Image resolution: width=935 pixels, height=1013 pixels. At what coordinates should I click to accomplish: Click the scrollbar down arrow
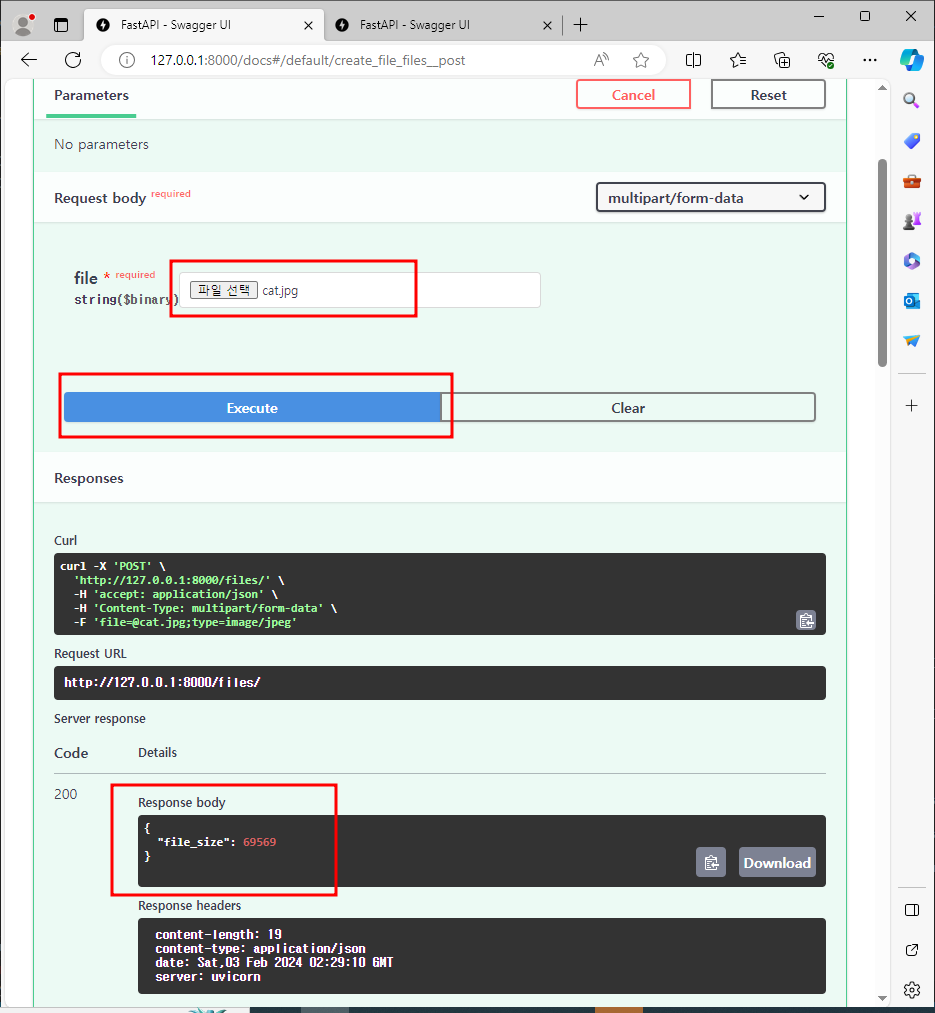(882, 998)
